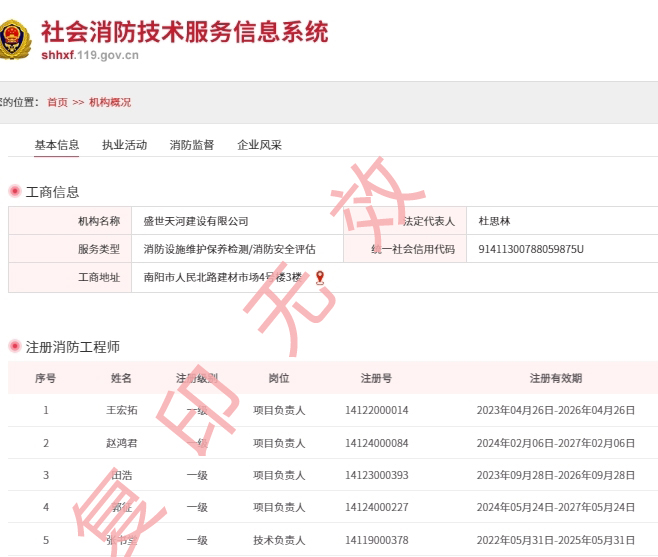Image resolution: width=658 pixels, height=557 pixels.
Task: Click the 序号 column header
Action: click(x=45, y=378)
